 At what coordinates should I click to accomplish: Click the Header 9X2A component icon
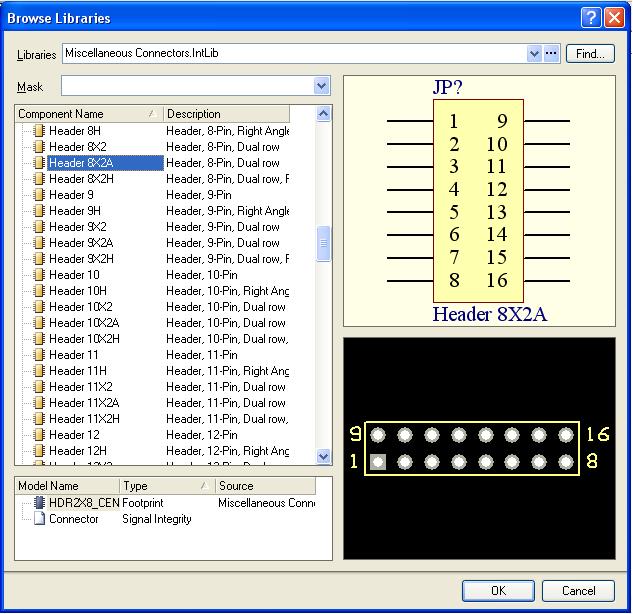coord(39,243)
